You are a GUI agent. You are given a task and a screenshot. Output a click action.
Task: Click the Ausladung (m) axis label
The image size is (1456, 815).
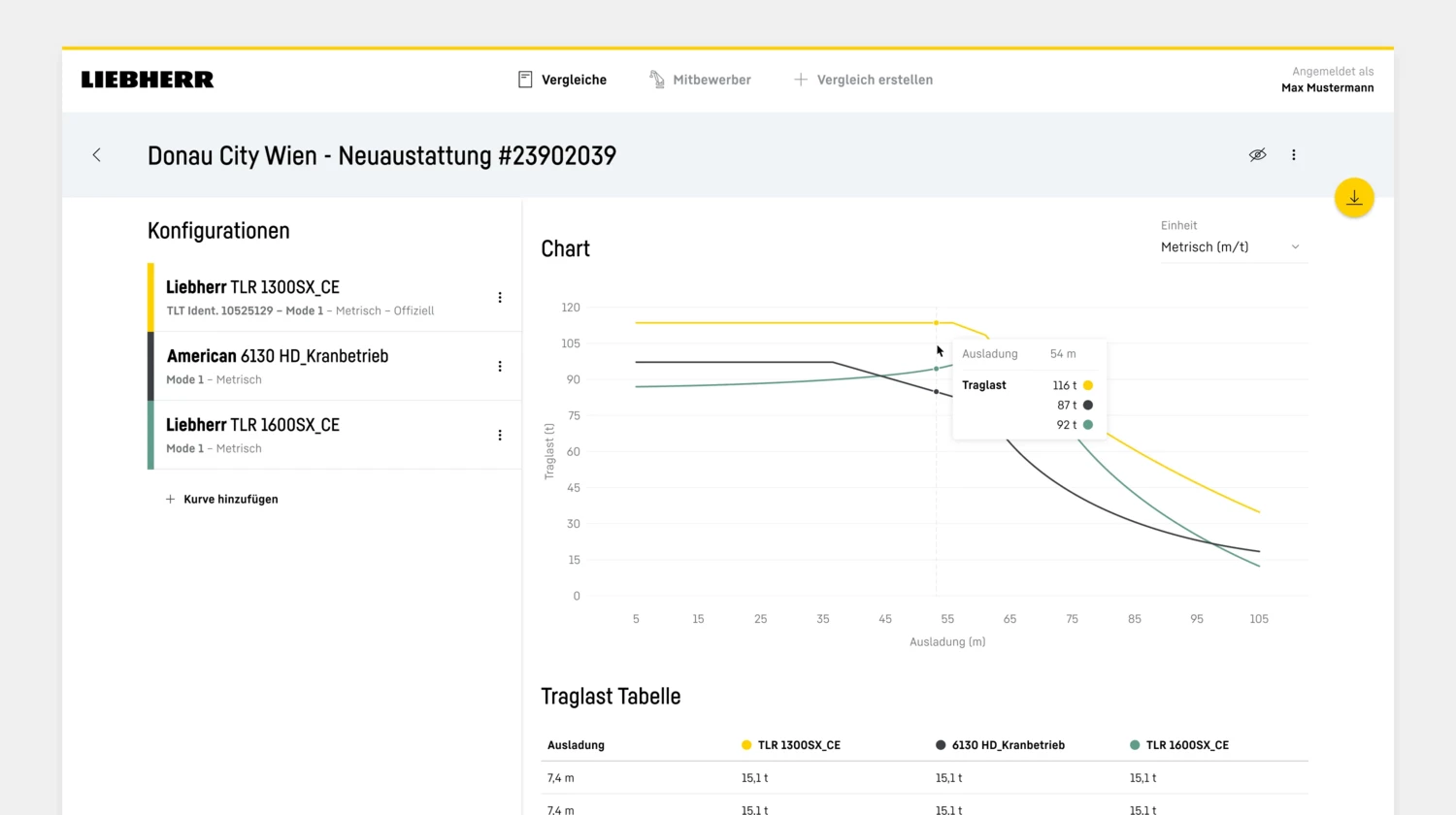[947, 641]
